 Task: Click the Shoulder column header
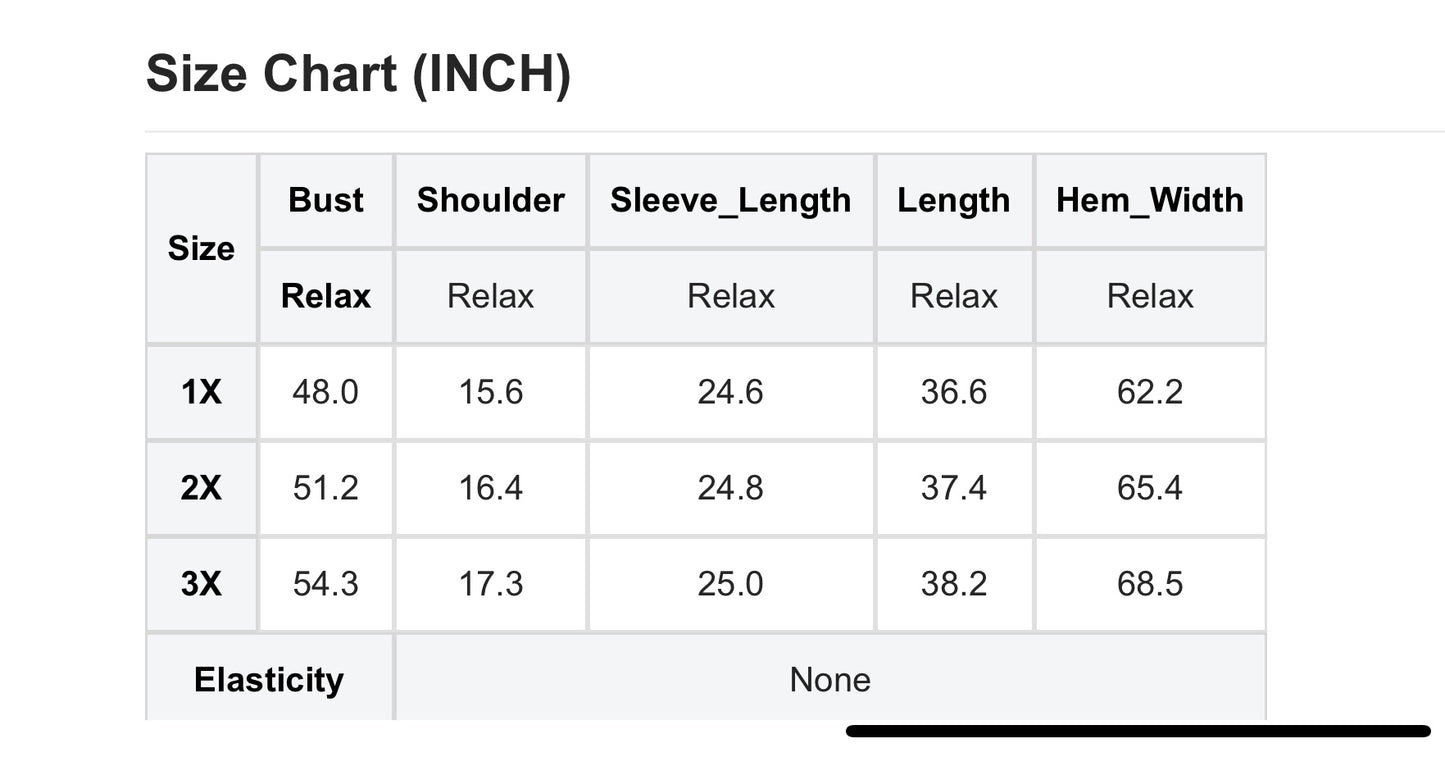click(491, 200)
